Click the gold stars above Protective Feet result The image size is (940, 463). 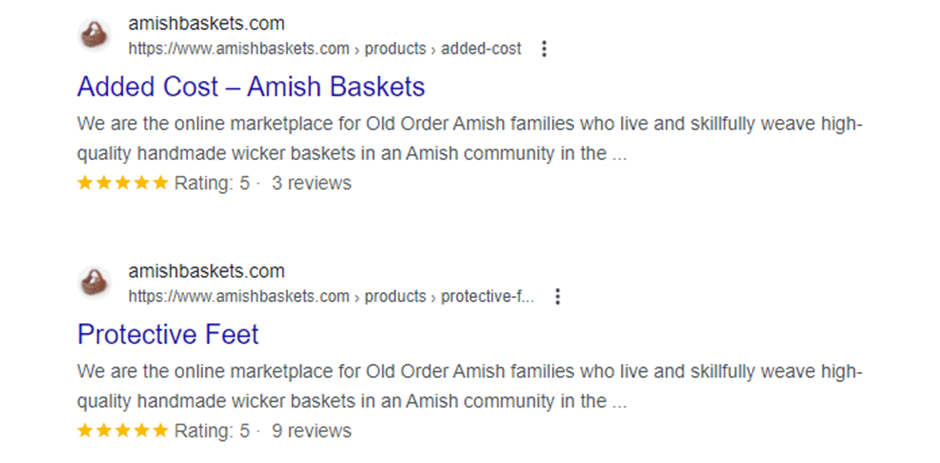tap(123, 183)
